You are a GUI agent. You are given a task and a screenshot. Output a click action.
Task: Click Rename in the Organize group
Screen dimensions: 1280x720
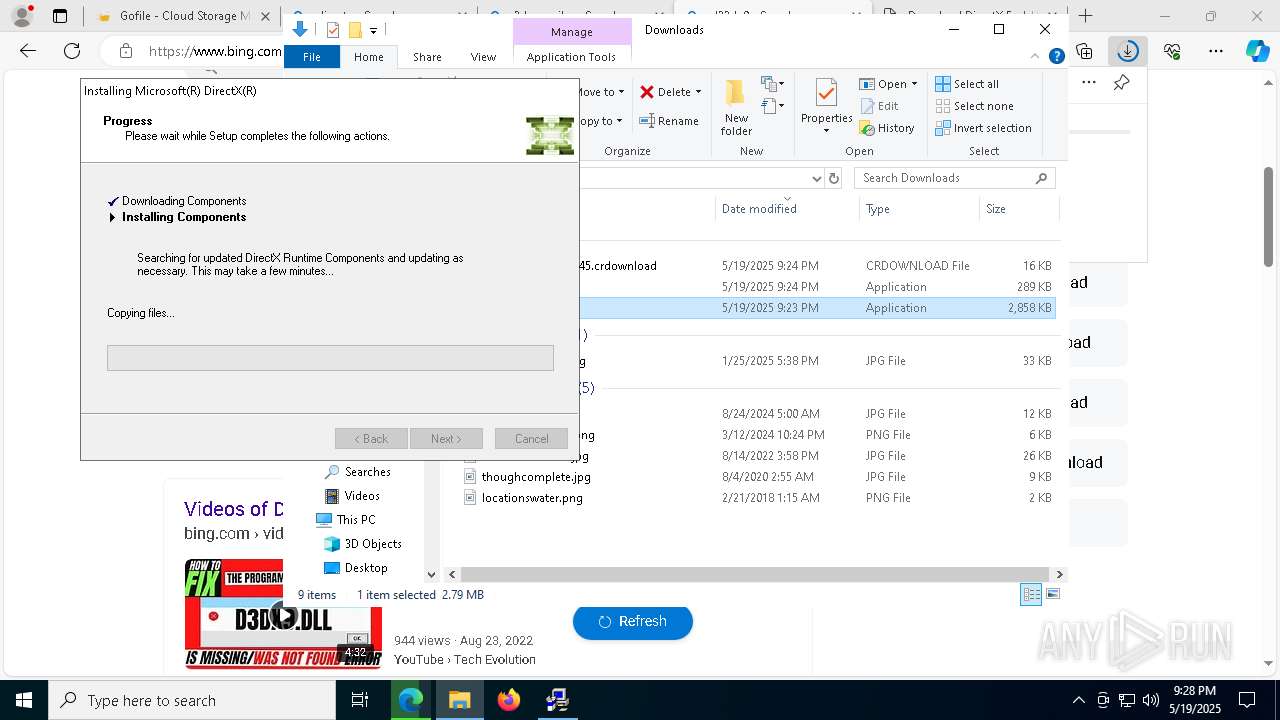pyautogui.click(x=669, y=121)
